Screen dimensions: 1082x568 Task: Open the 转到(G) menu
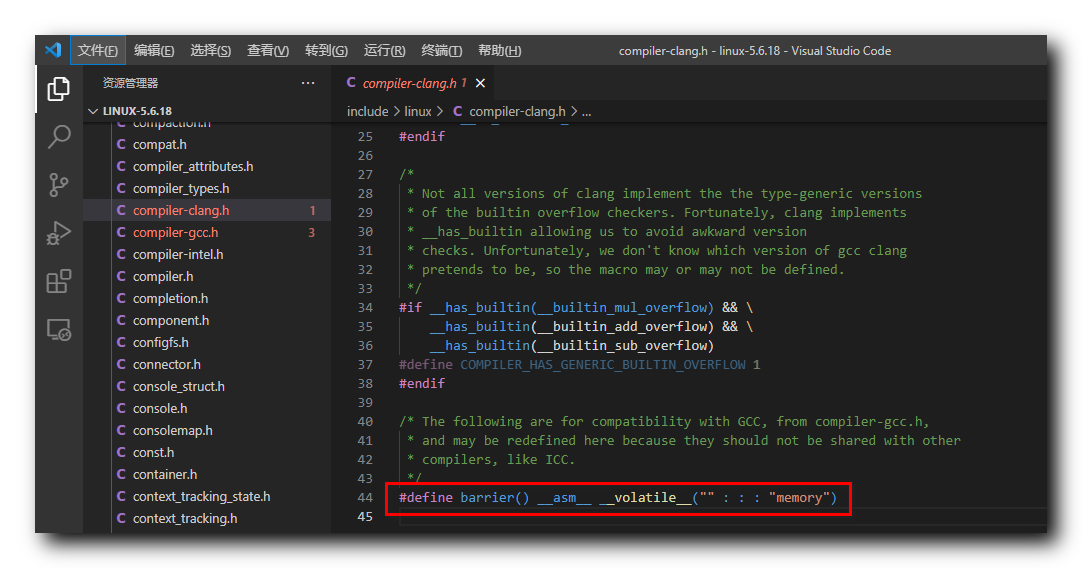326,50
